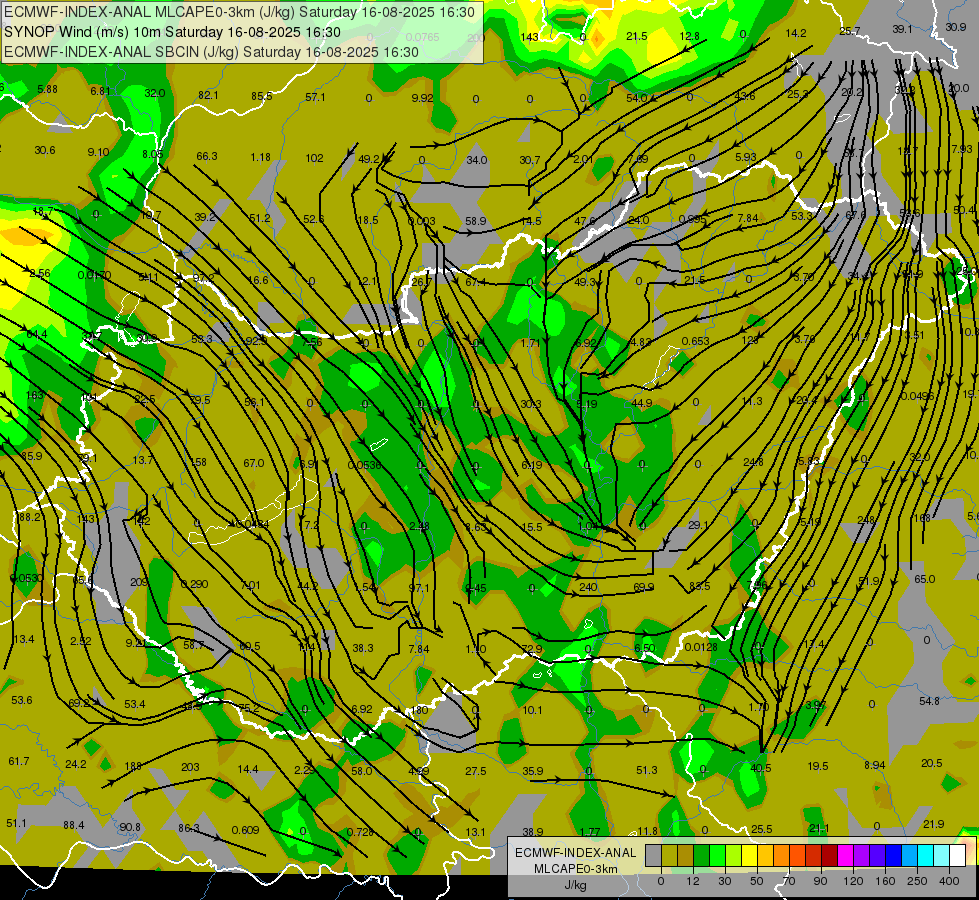This screenshot has height=900, width=979.
Task: Click the map value '21.9' at lower right
Action: click(933, 824)
